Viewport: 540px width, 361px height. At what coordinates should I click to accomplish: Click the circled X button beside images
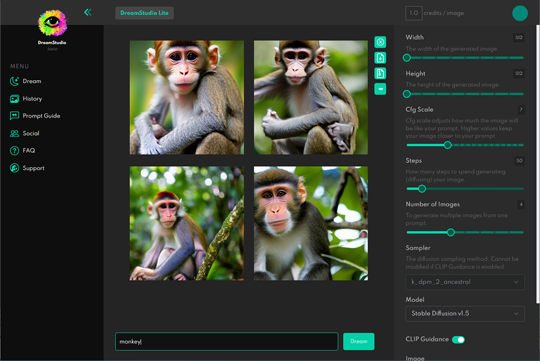pos(380,42)
